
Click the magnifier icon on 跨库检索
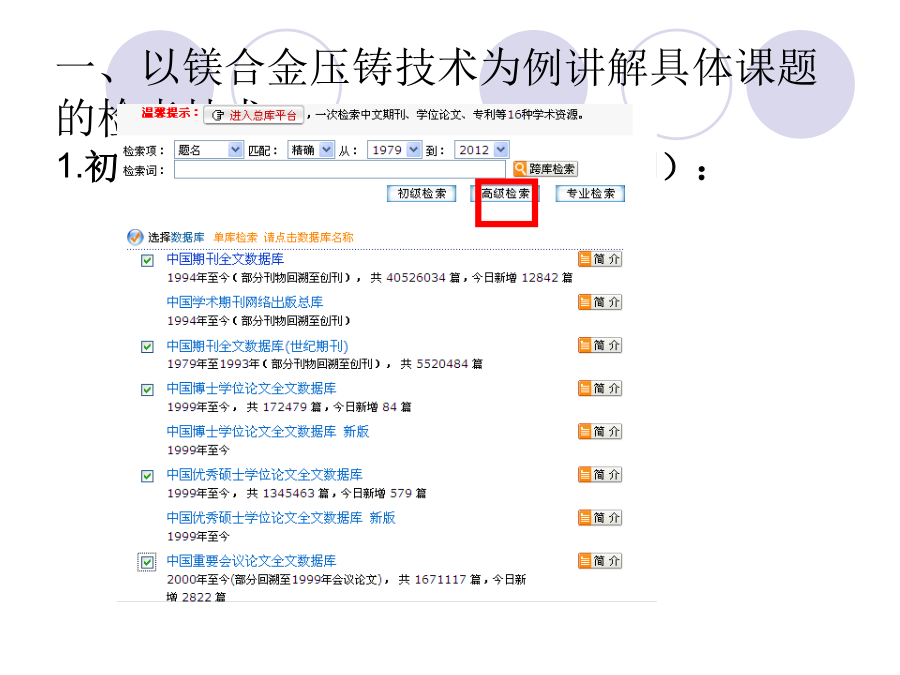click(x=520, y=169)
